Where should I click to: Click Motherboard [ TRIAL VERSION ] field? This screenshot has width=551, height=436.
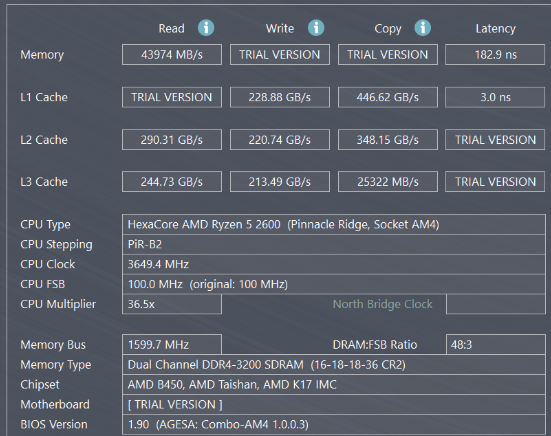(x=334, y=405)
